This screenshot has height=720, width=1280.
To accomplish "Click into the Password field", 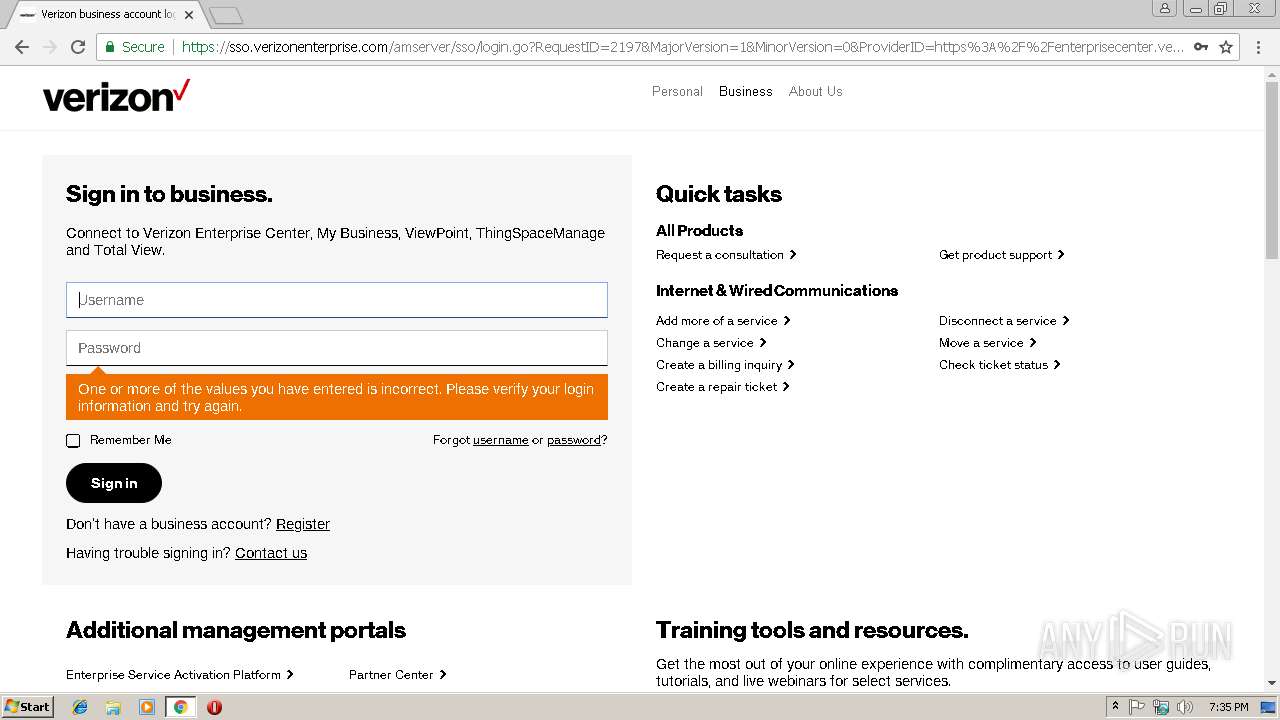I will [x=337, y=348].
